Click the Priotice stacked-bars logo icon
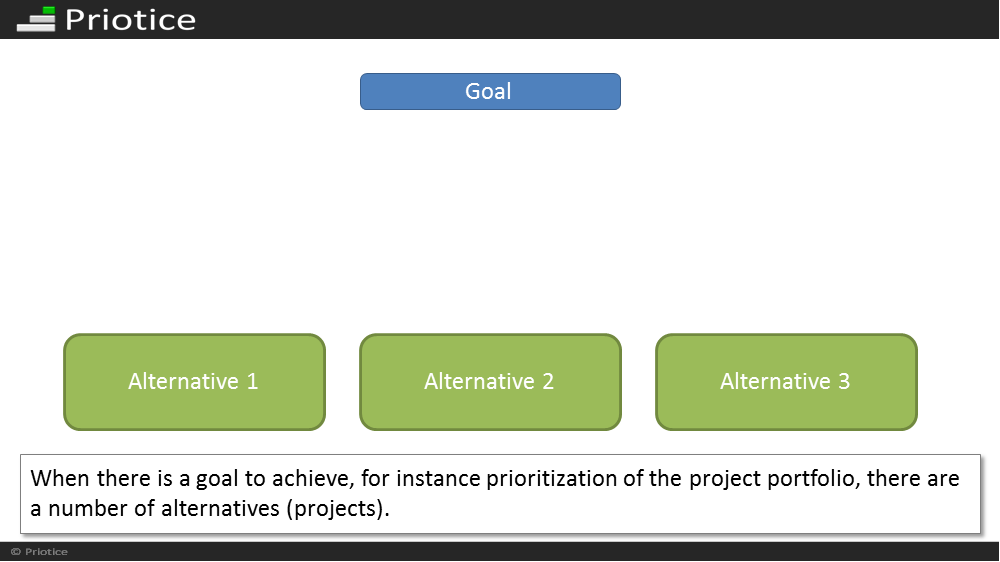1000x562 pixels. pos(36,19)
